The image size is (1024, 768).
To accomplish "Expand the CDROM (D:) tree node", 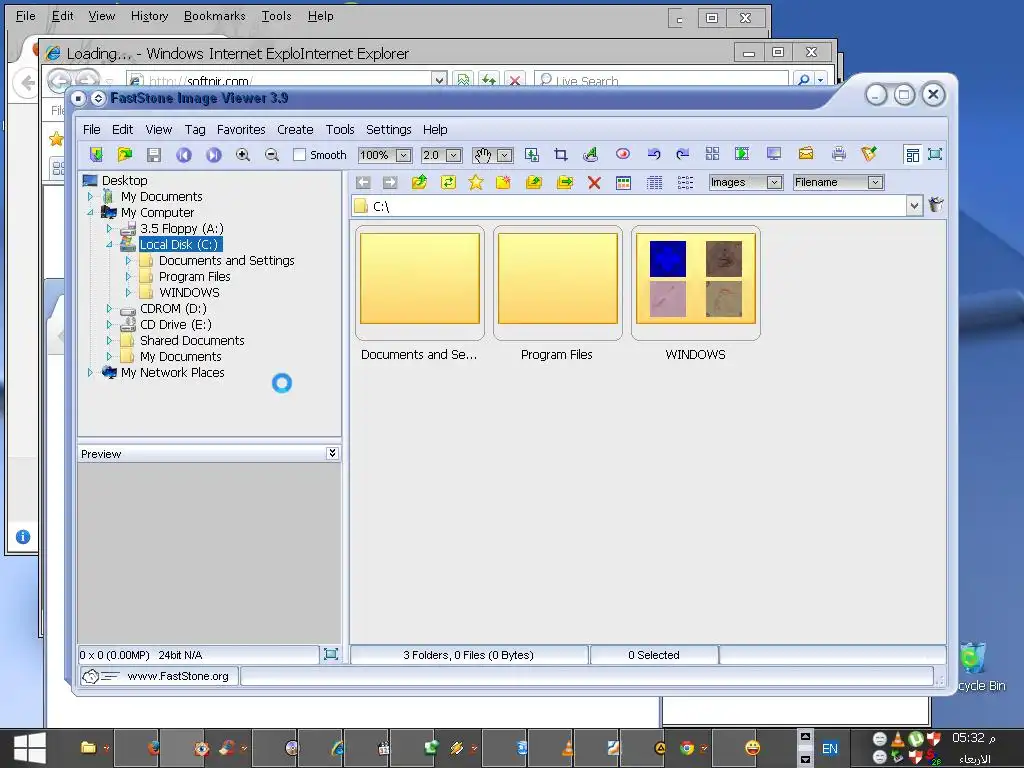I will [109, 308].
